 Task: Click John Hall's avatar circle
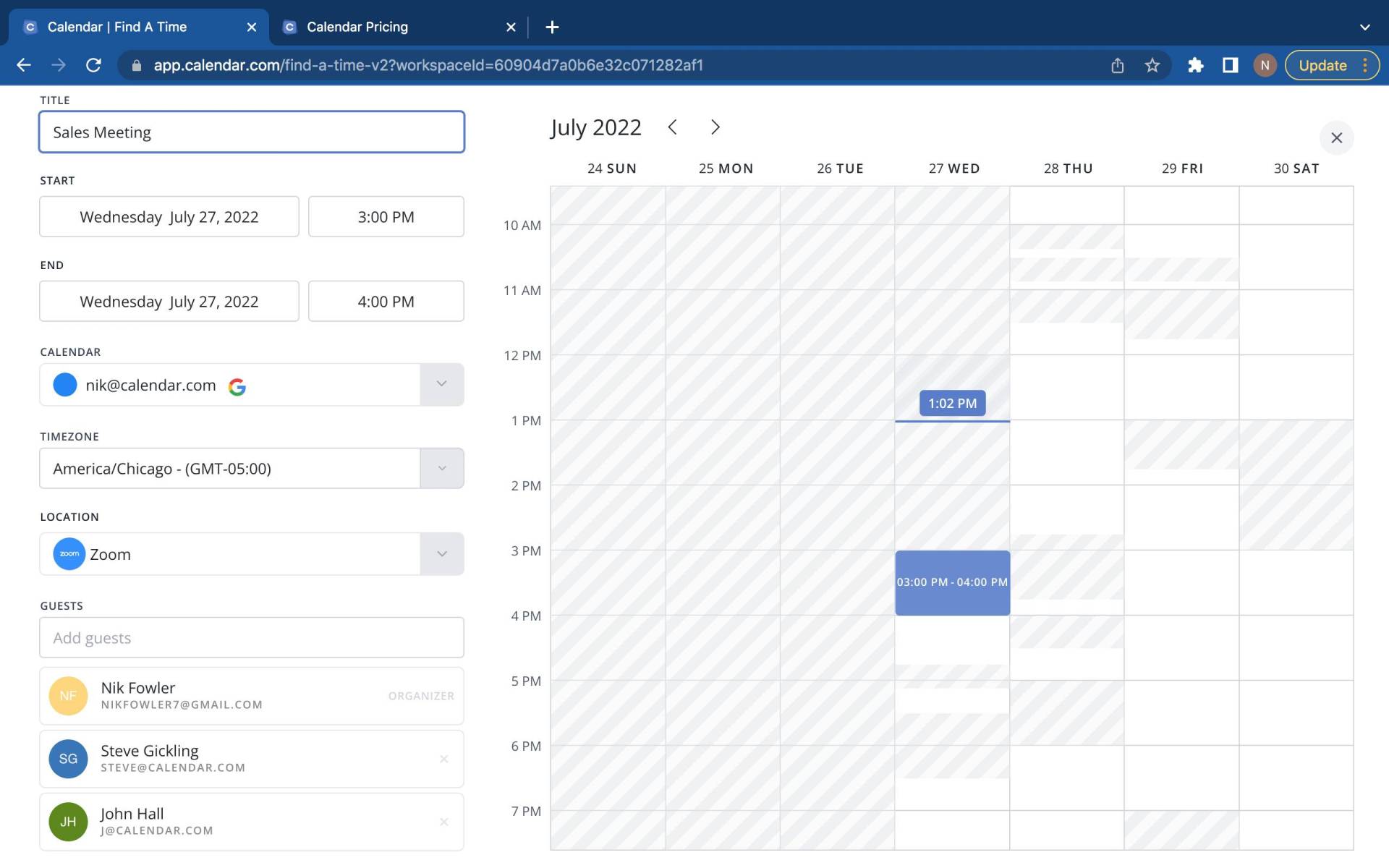[x=68, y=822]
